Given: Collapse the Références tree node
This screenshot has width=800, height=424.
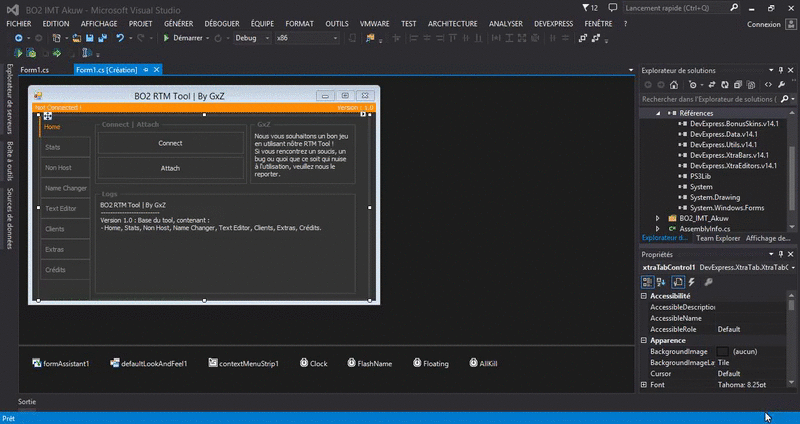Looking at the screenshot, I should [x=658, y=113].
